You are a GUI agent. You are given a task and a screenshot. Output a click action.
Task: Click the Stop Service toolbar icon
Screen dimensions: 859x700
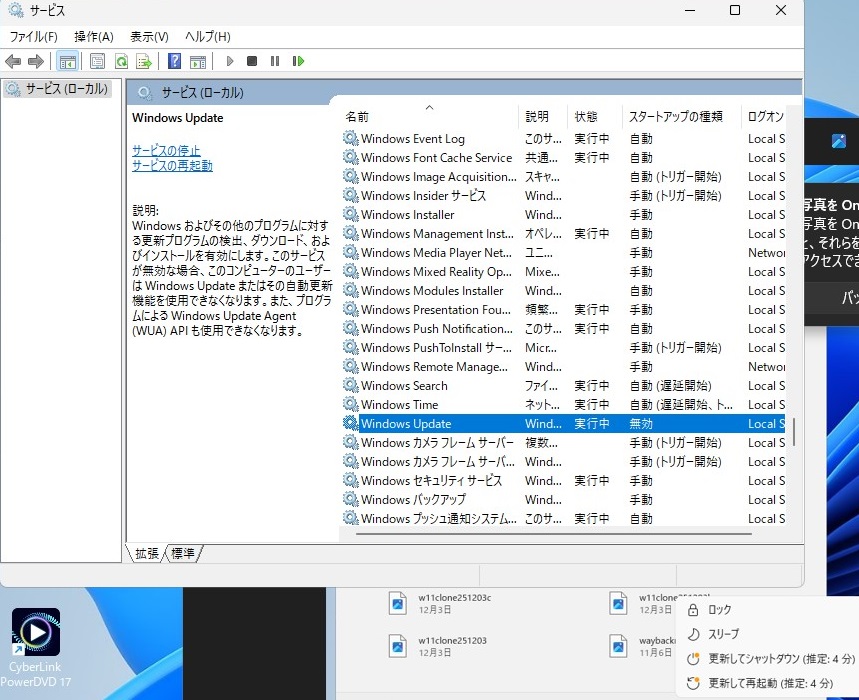tap(252, 62)
